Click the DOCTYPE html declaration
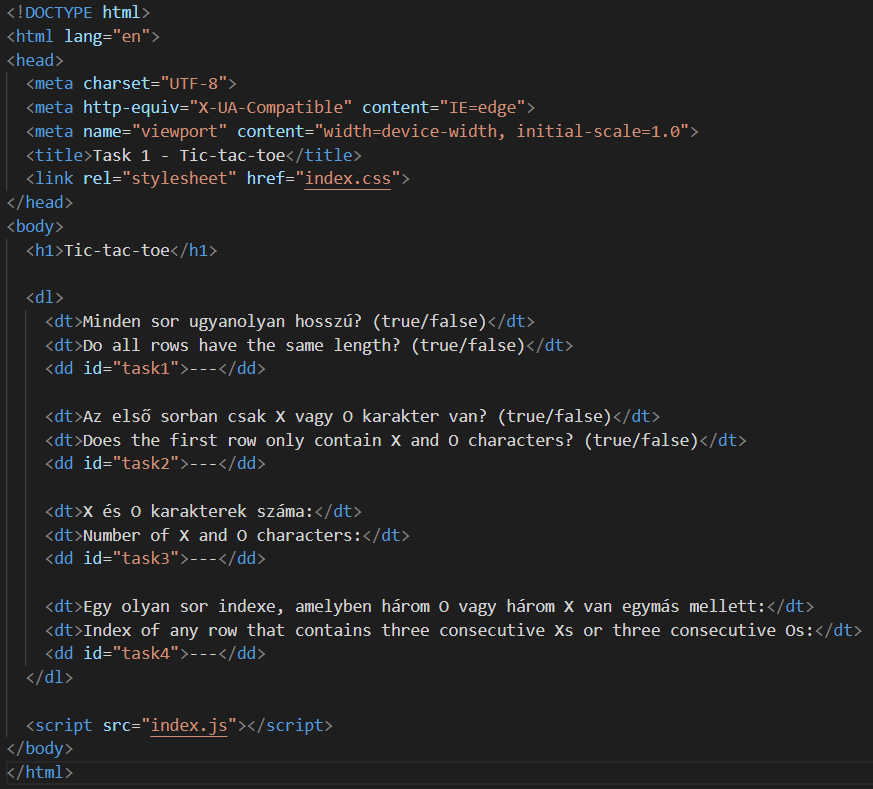This screenshot has width=873, height=789. (x=74, y=12)
